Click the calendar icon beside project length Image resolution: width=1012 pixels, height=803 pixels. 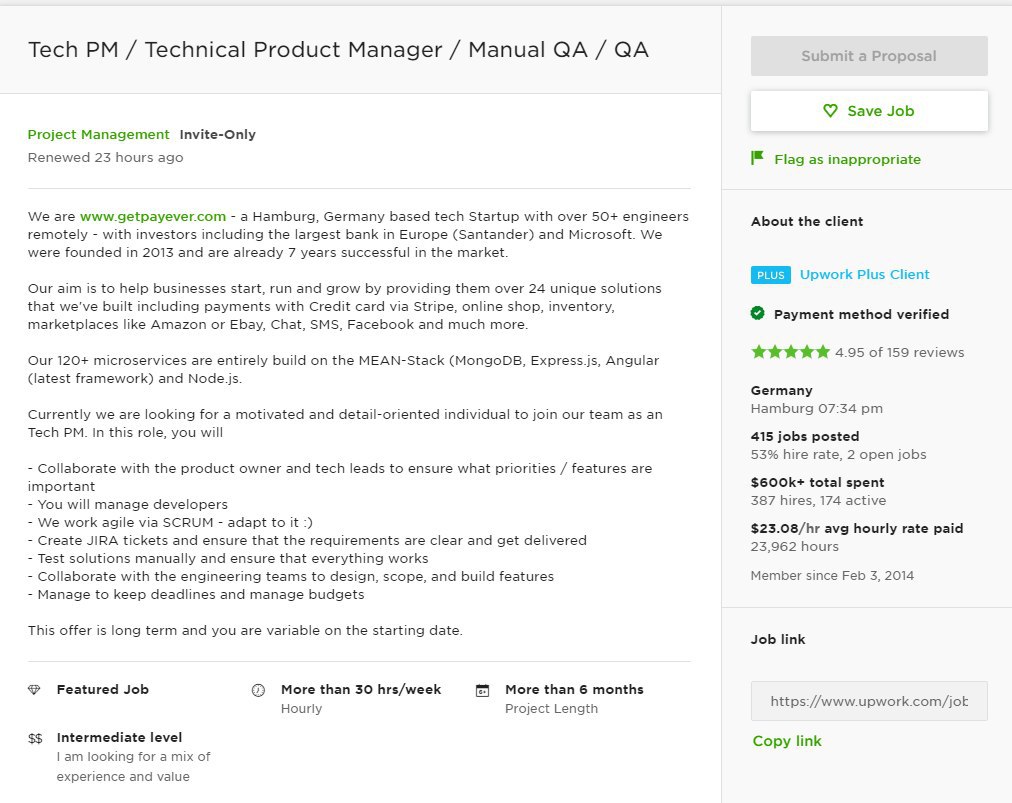(482, 691)
